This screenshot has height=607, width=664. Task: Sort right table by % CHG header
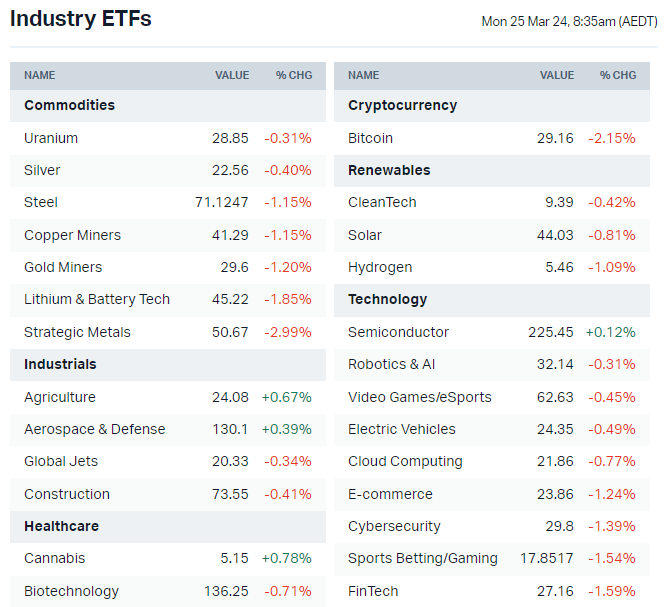point(618,75)
